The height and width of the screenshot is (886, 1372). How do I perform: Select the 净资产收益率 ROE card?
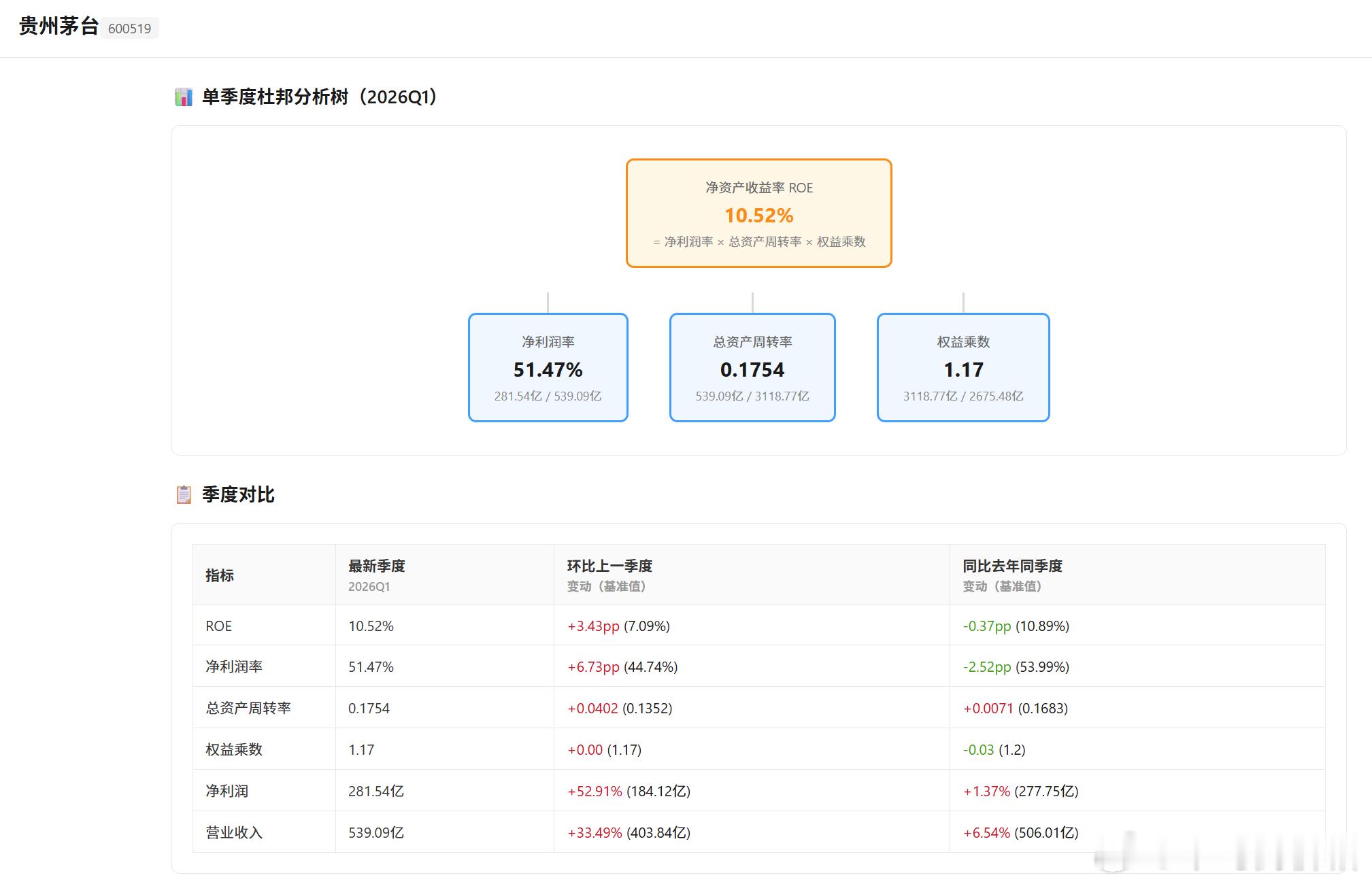(758, 213)
